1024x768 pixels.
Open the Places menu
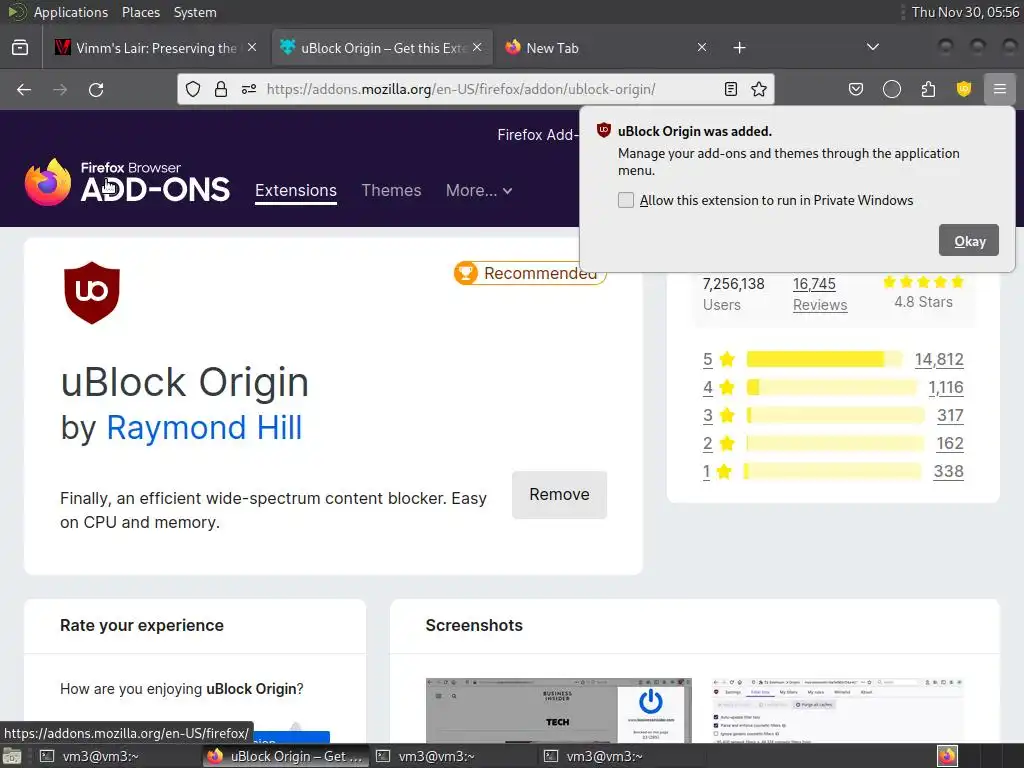click(x=140, y=12)
